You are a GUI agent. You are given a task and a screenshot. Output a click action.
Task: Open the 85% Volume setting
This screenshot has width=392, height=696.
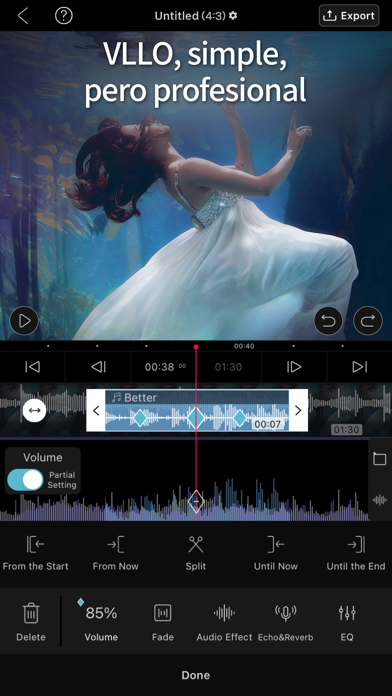click(x=101, y=622)
